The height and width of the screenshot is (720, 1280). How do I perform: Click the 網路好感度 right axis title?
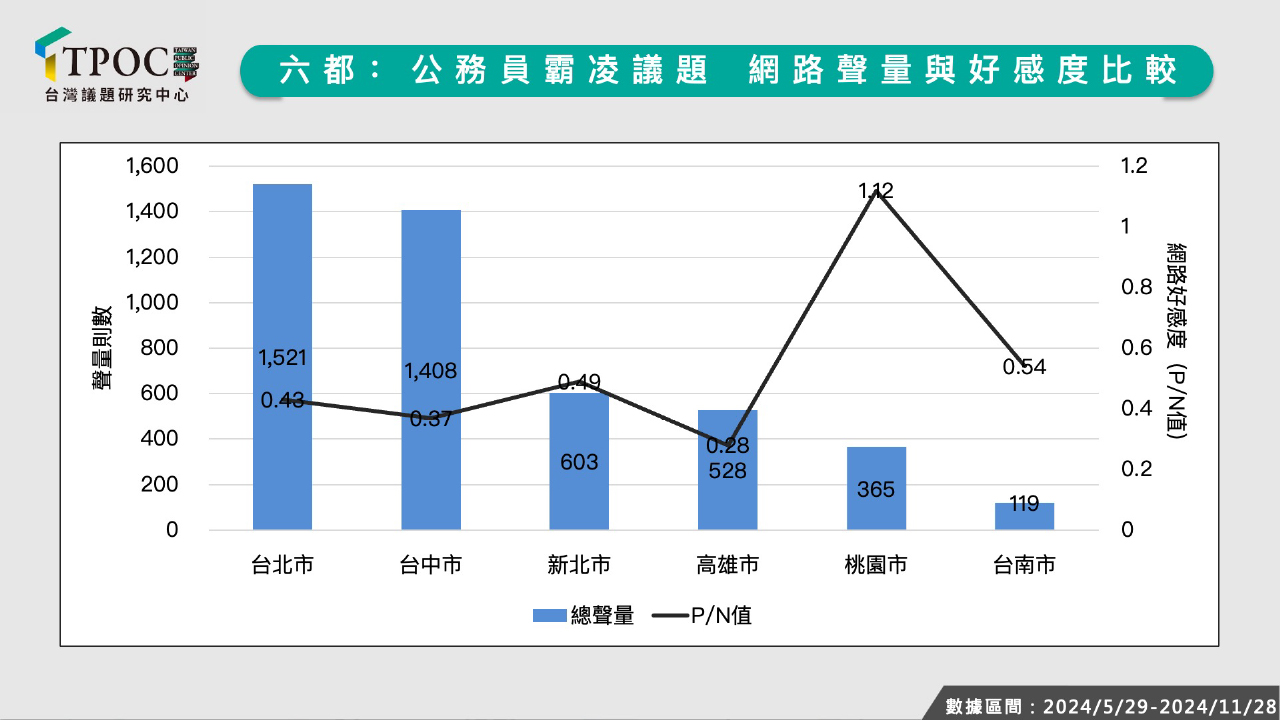click(x=1176, y=342)
